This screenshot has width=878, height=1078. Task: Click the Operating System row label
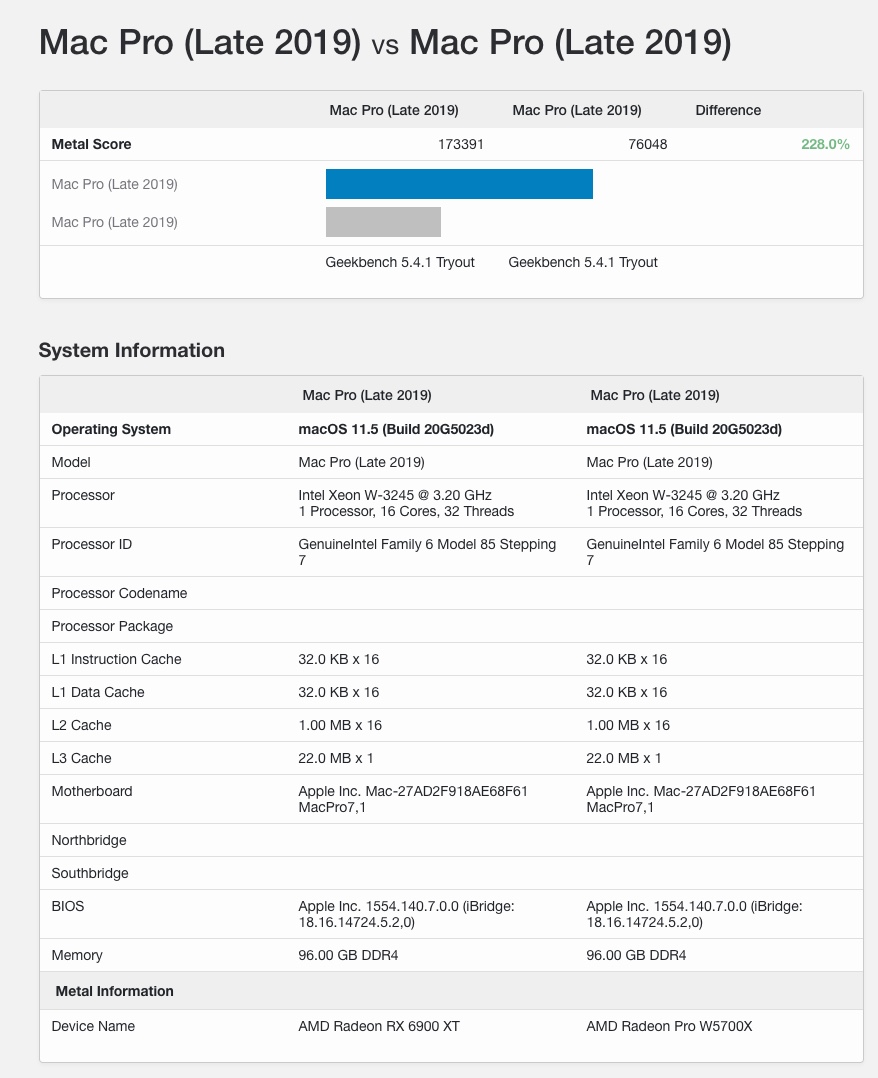(111, 429)
